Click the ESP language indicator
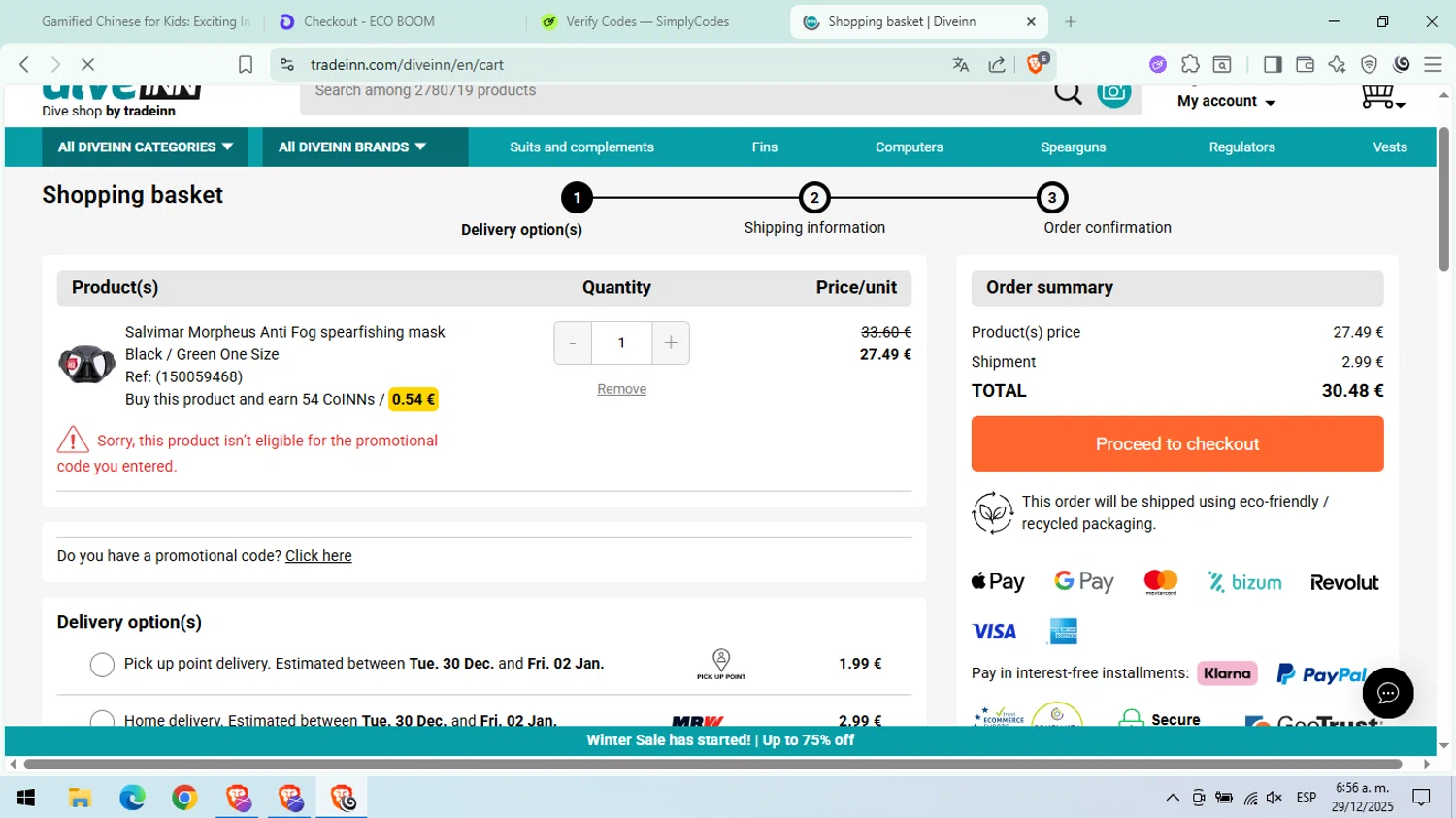1456x818 pixels. 1307,798
